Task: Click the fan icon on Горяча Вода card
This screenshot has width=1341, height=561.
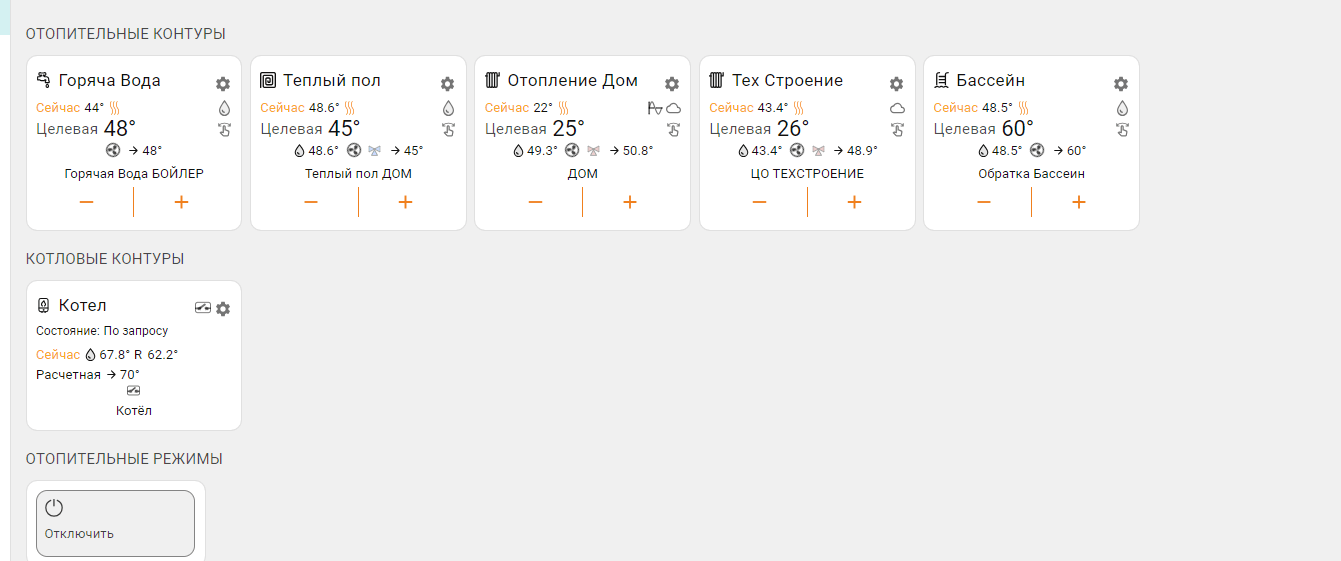Action: click(112, 151)
